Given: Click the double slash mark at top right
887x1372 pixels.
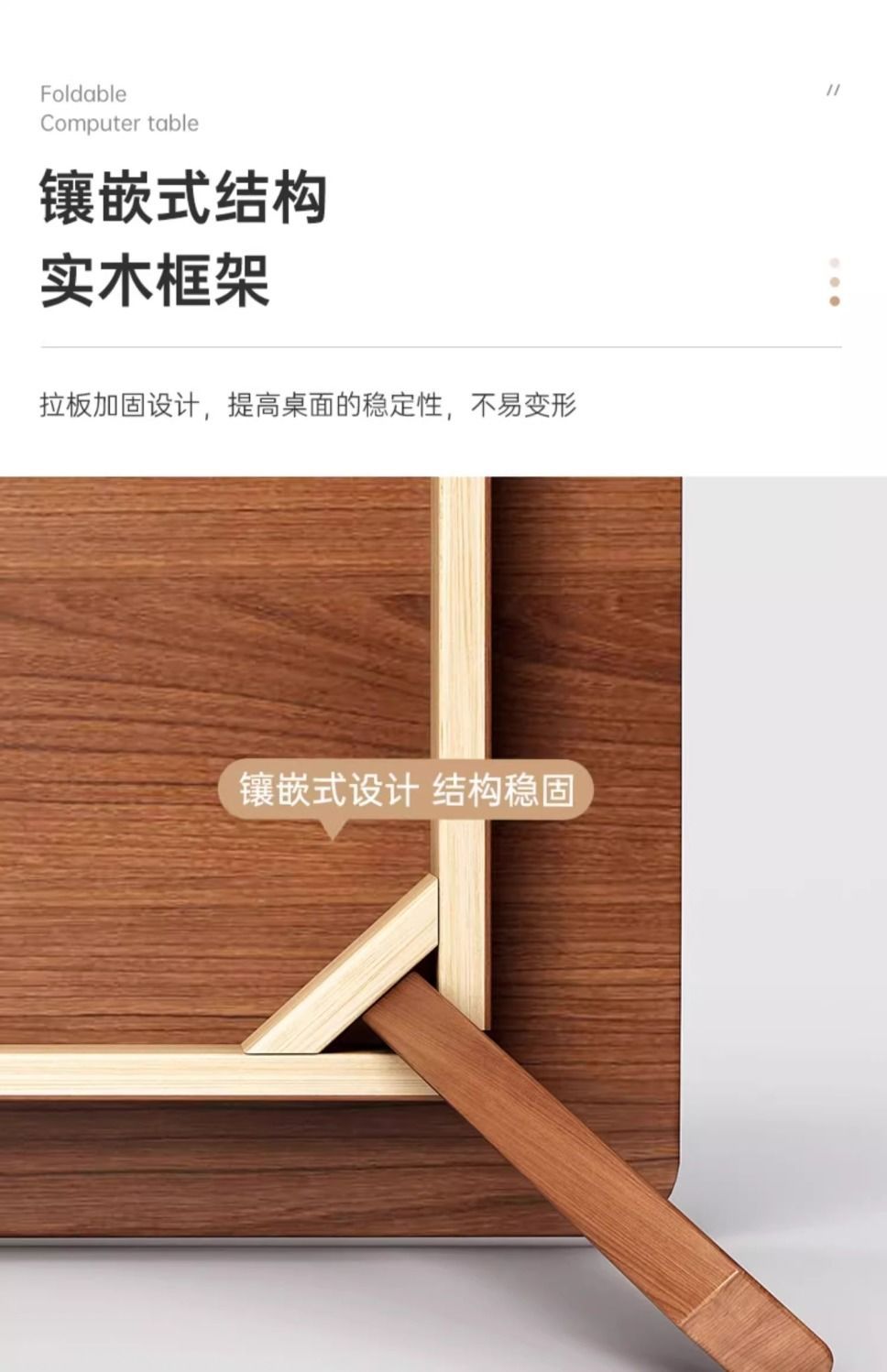Looking at the screenshot, I should click(833, 90).
